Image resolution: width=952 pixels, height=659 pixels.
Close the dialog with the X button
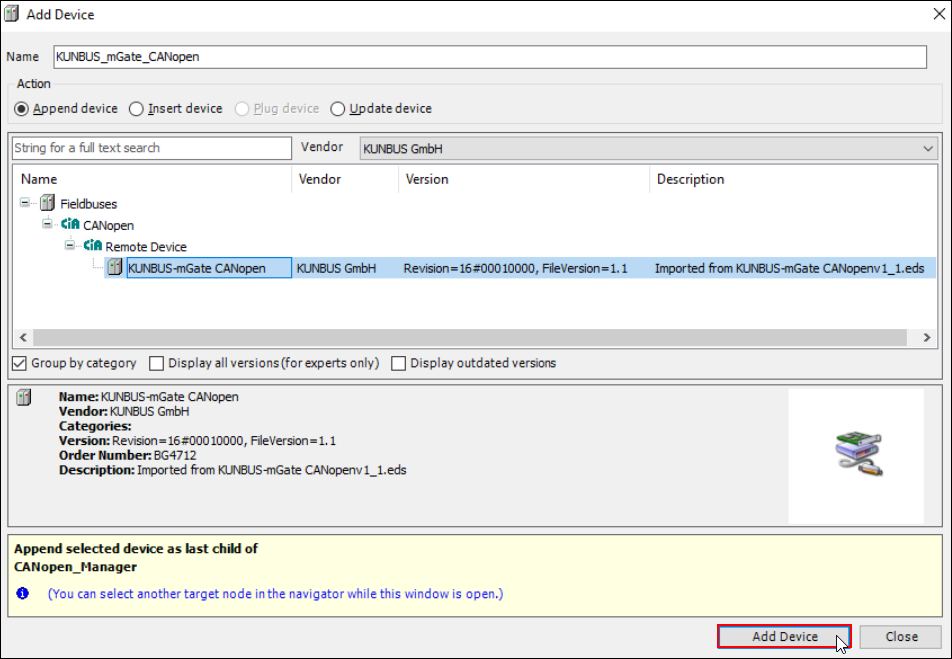(x=939, y=14)
